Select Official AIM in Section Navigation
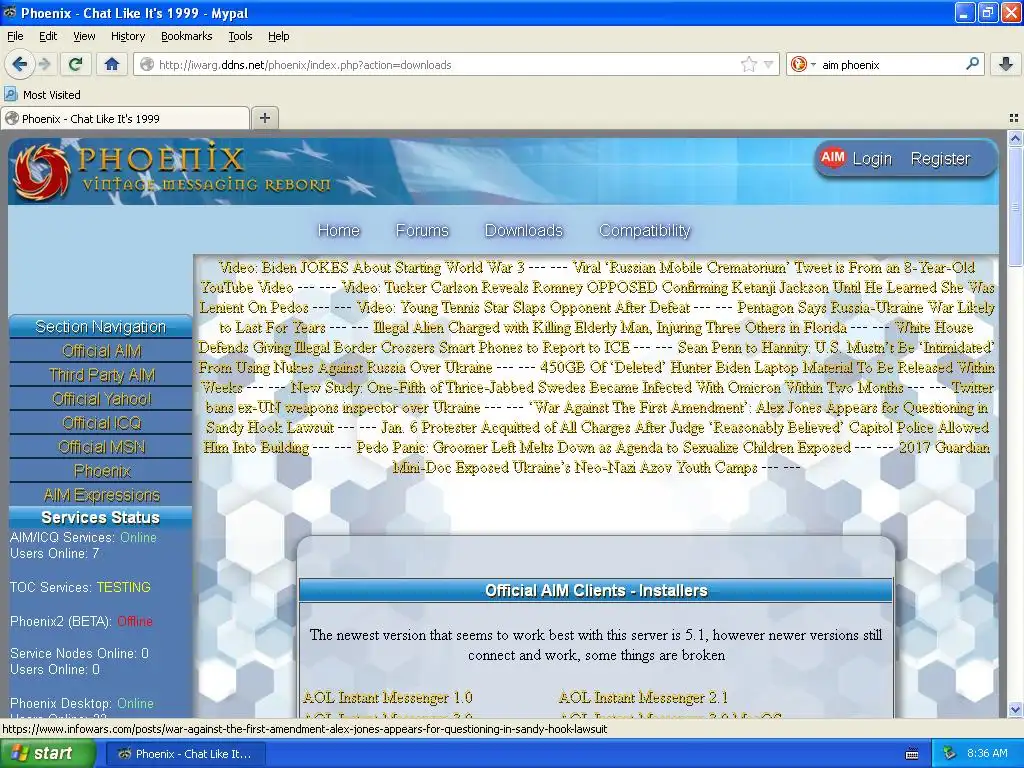The height and width of the screenshot is (768, 1024). [x=101, y=351]
